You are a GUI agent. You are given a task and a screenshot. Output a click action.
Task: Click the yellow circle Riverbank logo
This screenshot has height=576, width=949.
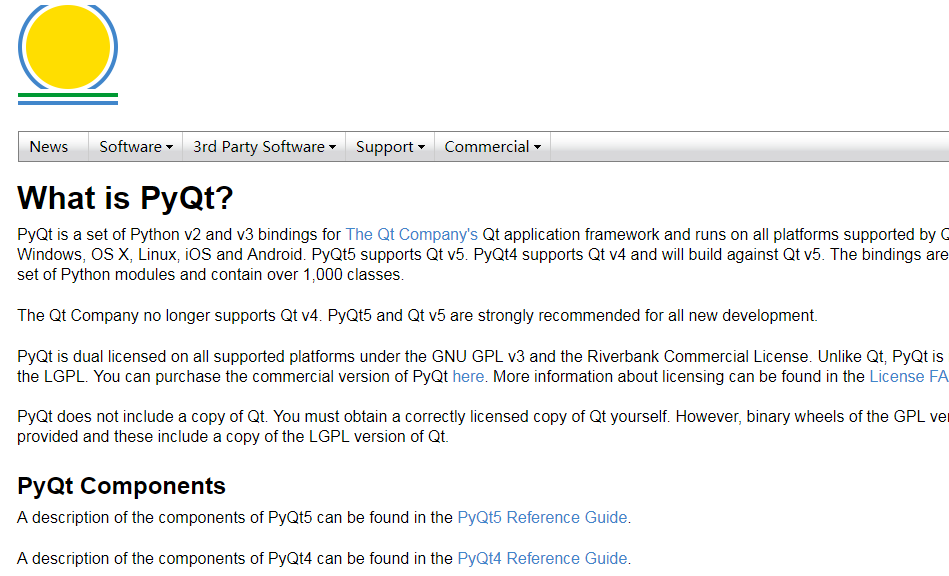67,46
